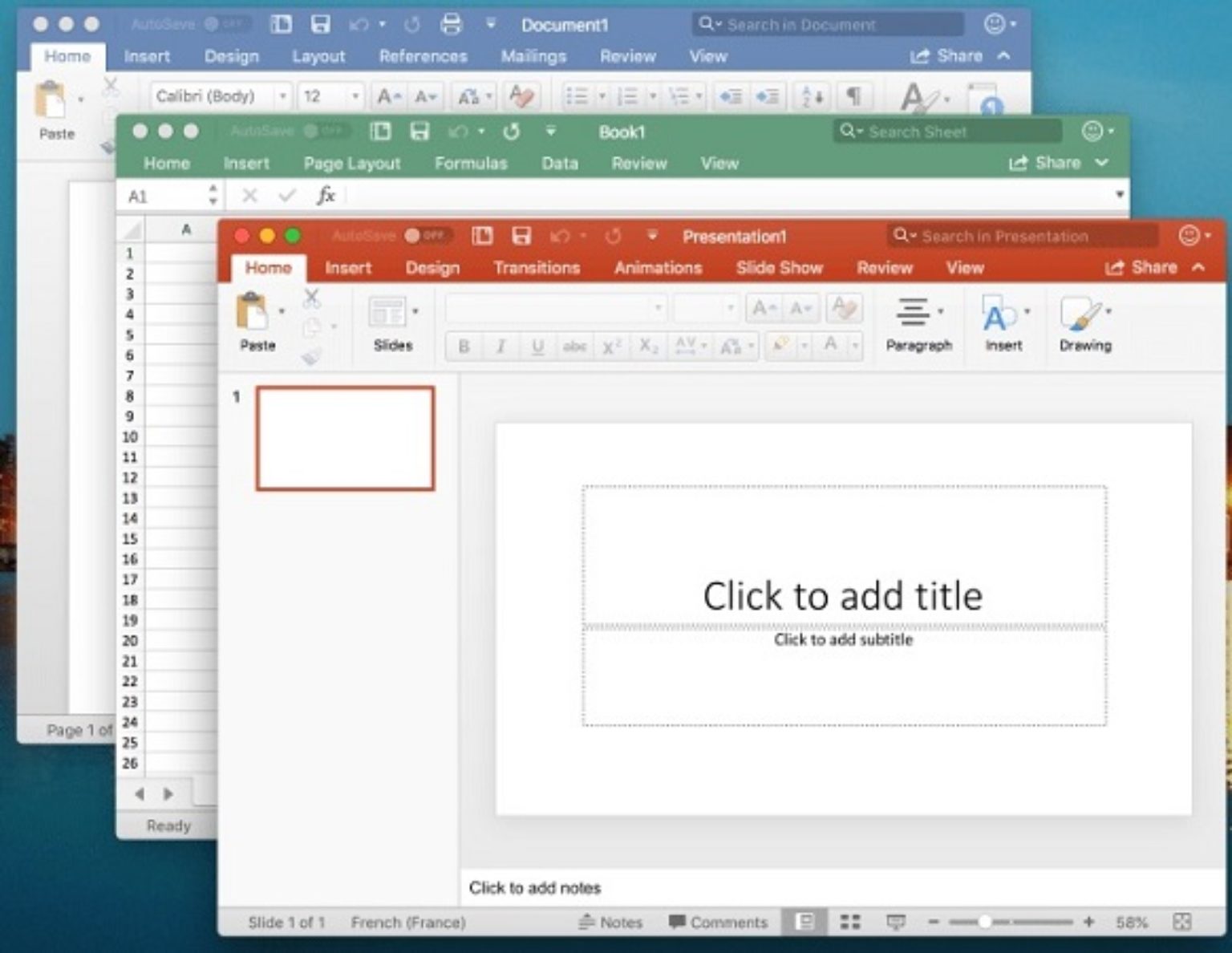Toggle Comments pane in PowerPoint status bar
The width and height of the screenshot is (1232, 953).
[719, 923]
